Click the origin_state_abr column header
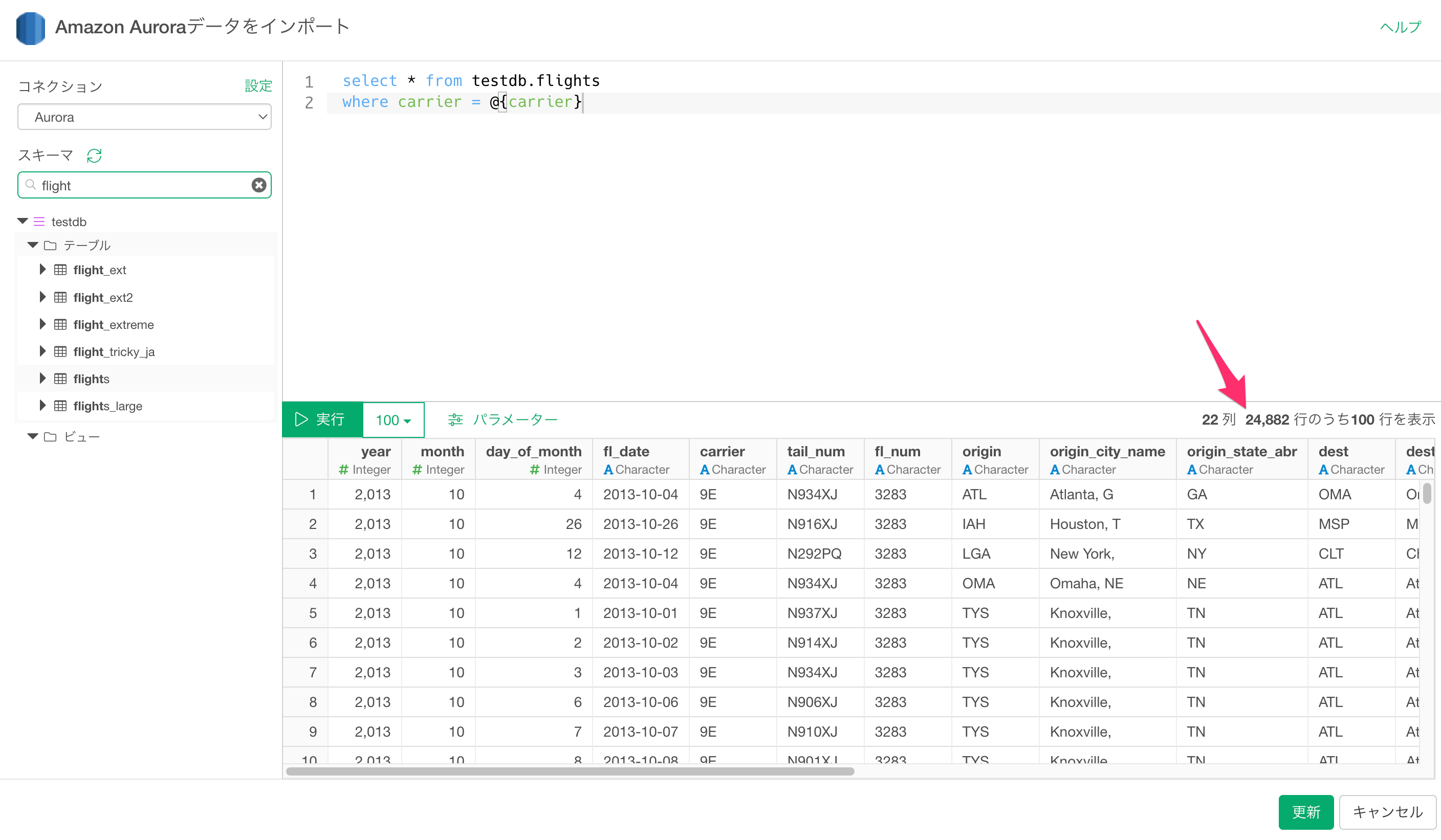1441x840 pixels. (1242, 459)
